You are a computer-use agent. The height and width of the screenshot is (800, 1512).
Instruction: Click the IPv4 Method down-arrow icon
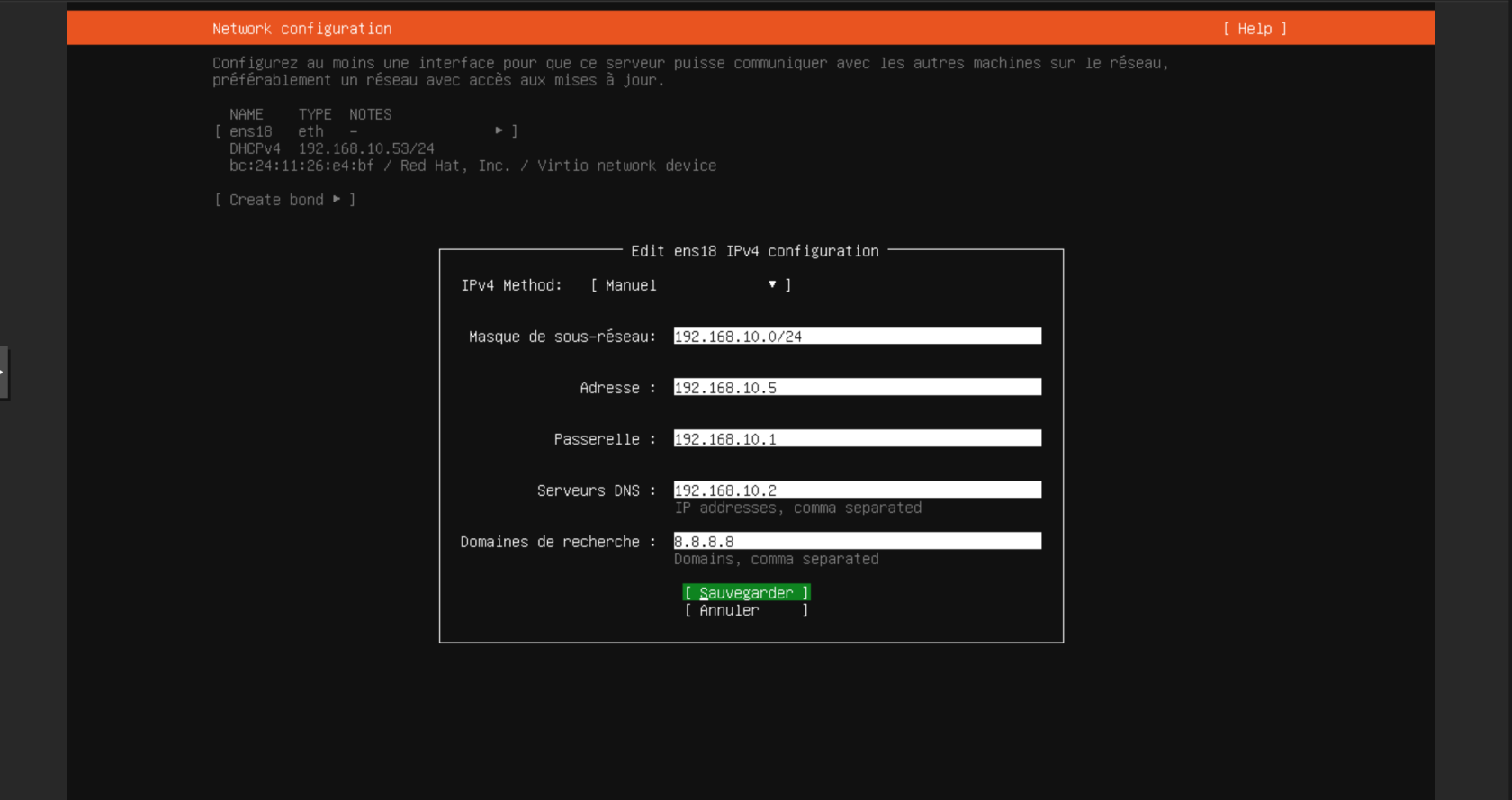772,284
